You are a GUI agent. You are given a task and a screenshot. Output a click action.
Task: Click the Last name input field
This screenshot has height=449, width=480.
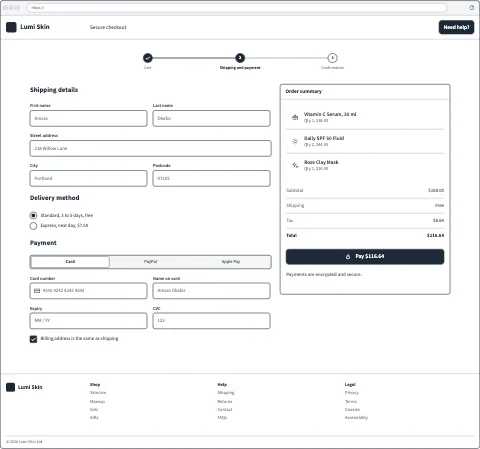pyautogui.click(x=211, y=118)
